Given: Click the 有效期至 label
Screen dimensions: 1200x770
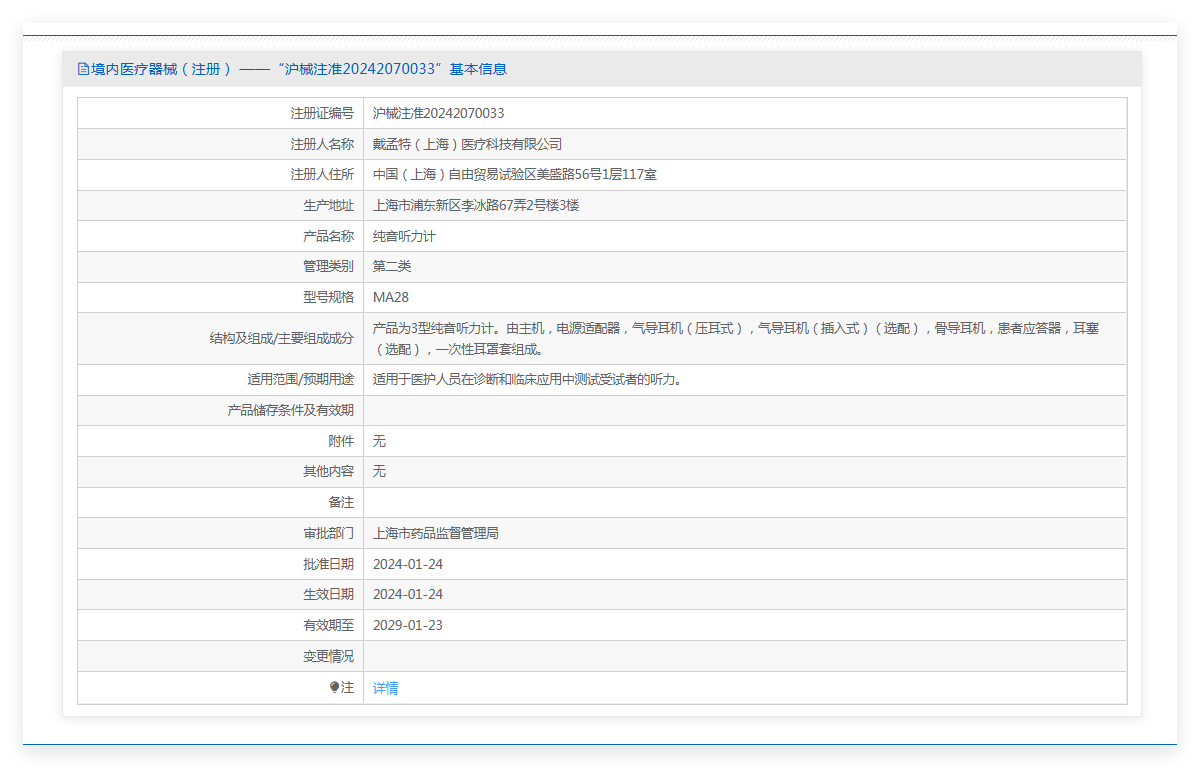Looking at the screenshot, I should (x=328, y=625).
